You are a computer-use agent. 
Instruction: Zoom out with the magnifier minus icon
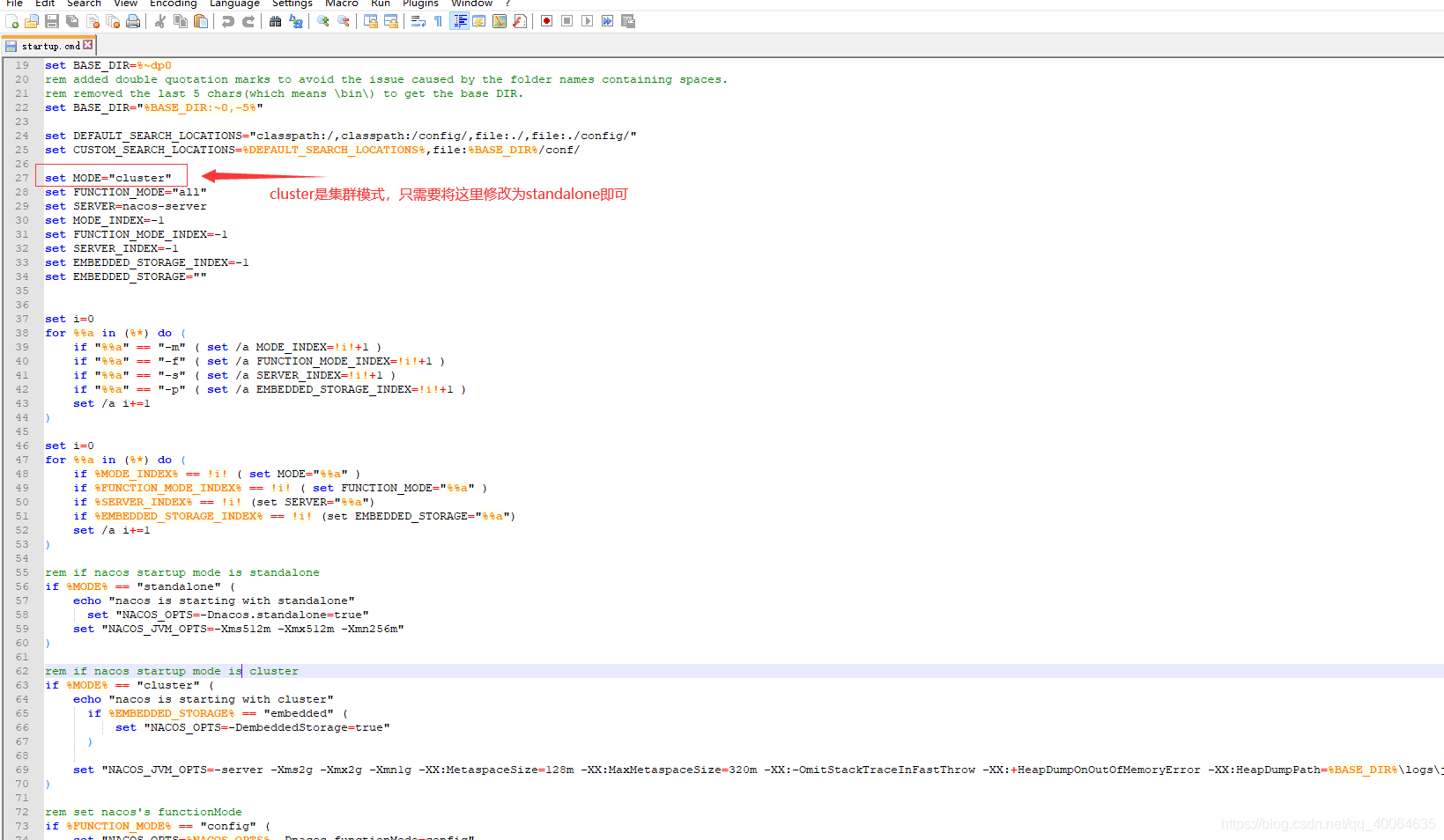[x=344, y=21]
